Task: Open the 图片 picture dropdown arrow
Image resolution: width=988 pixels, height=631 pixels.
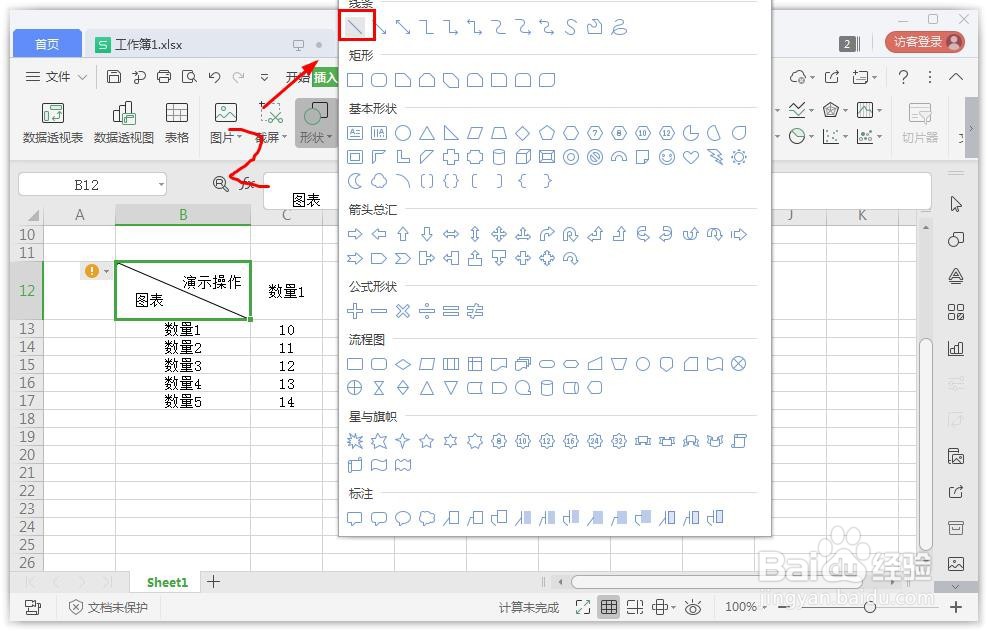Action: click(240, 136)
